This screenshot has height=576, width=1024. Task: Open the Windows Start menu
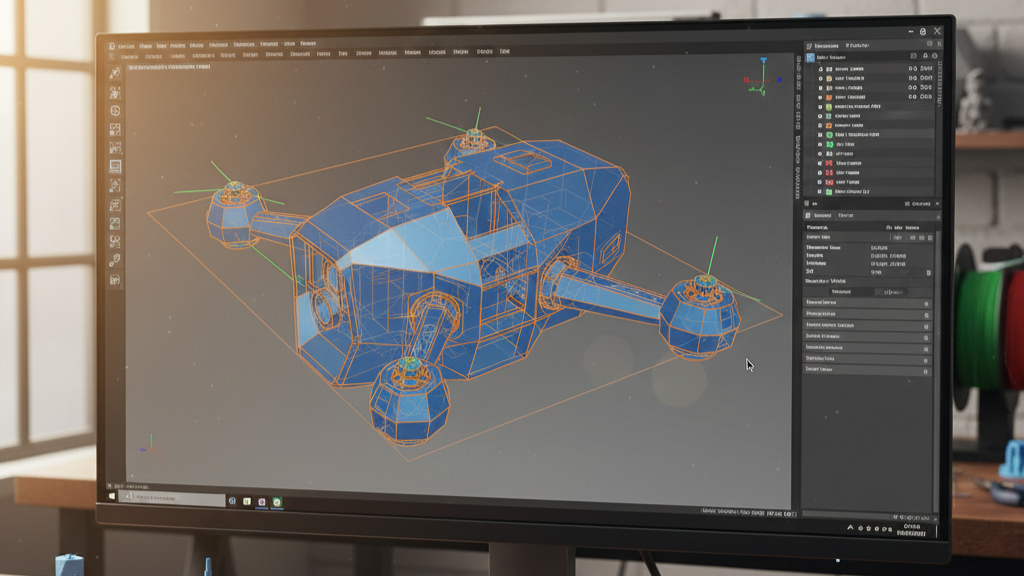pyautogui.click(x=110, y=496)
